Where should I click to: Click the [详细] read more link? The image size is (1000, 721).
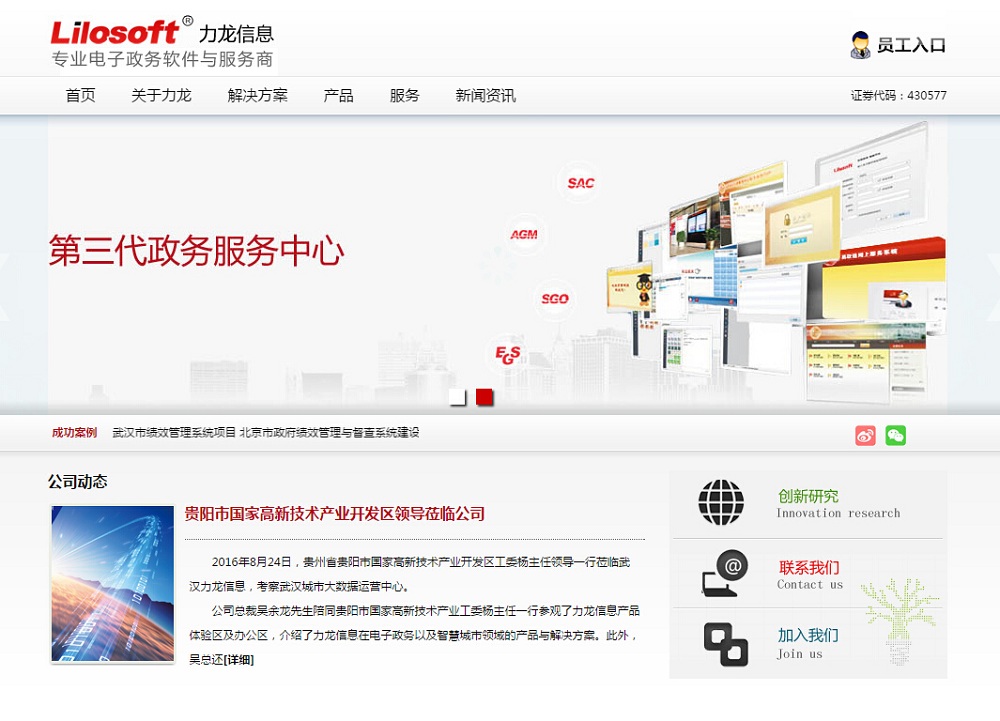pyautogui.click(x=239, y=660)
